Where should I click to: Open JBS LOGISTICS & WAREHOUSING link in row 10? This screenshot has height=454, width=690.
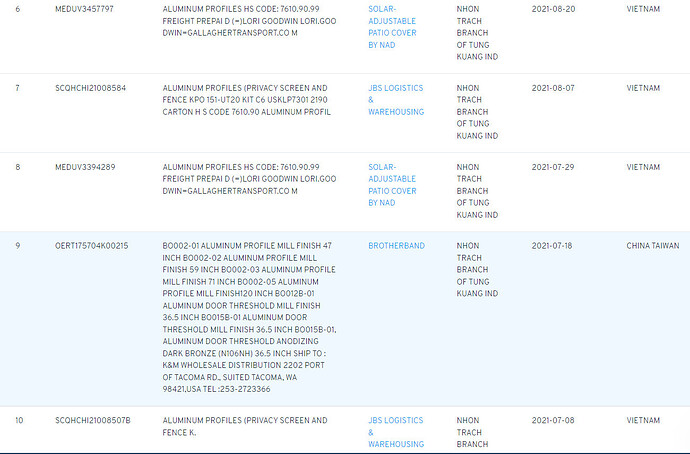coord(396,432)
